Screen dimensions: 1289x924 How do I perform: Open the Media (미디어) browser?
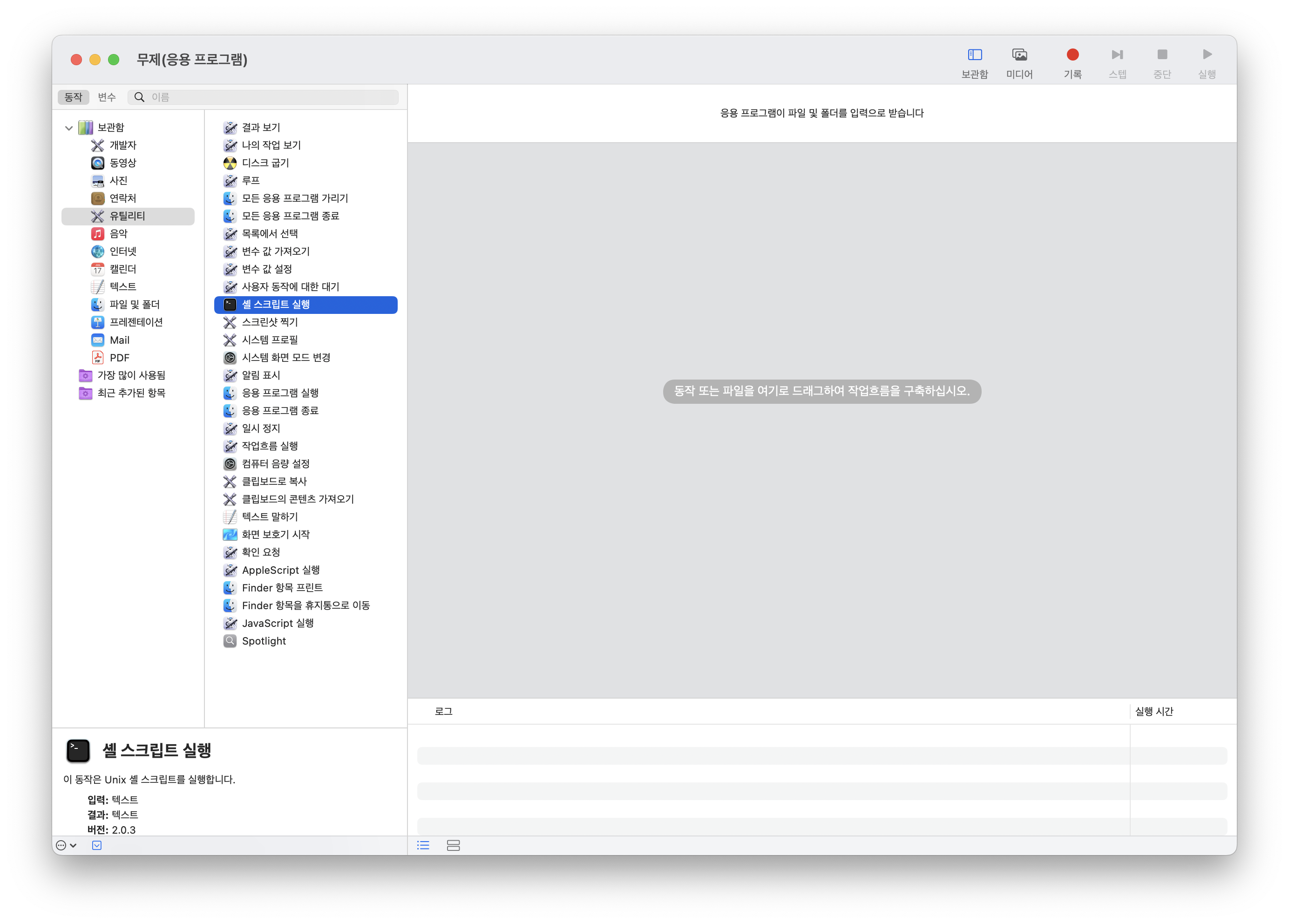[1019, 55]
